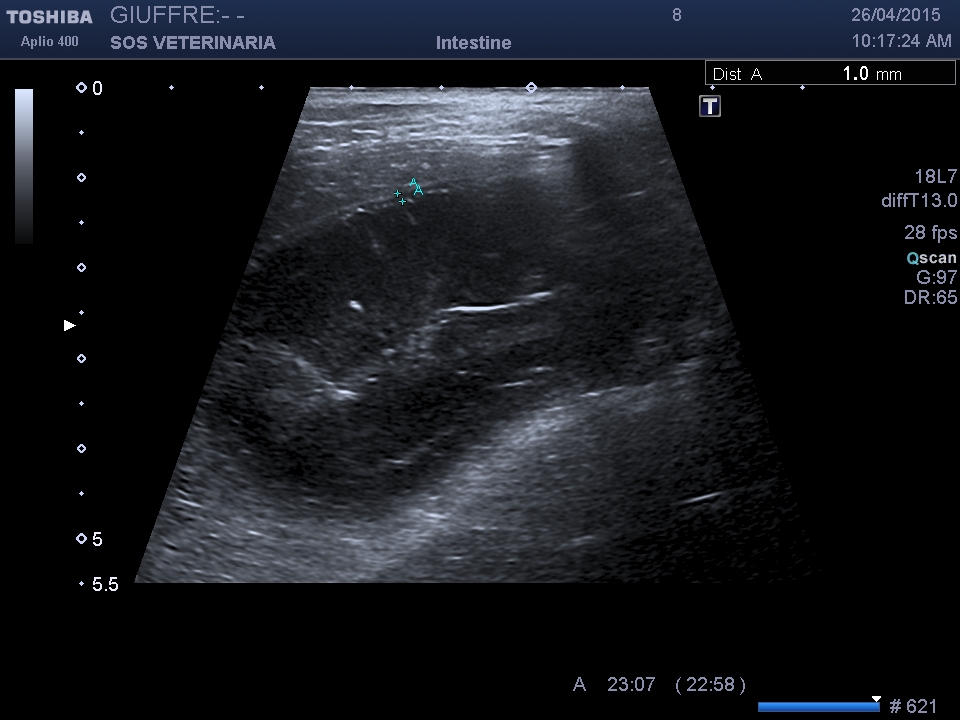960x720 pixels.
Task: Open the Intestine preset label
Action: point(473,43)
